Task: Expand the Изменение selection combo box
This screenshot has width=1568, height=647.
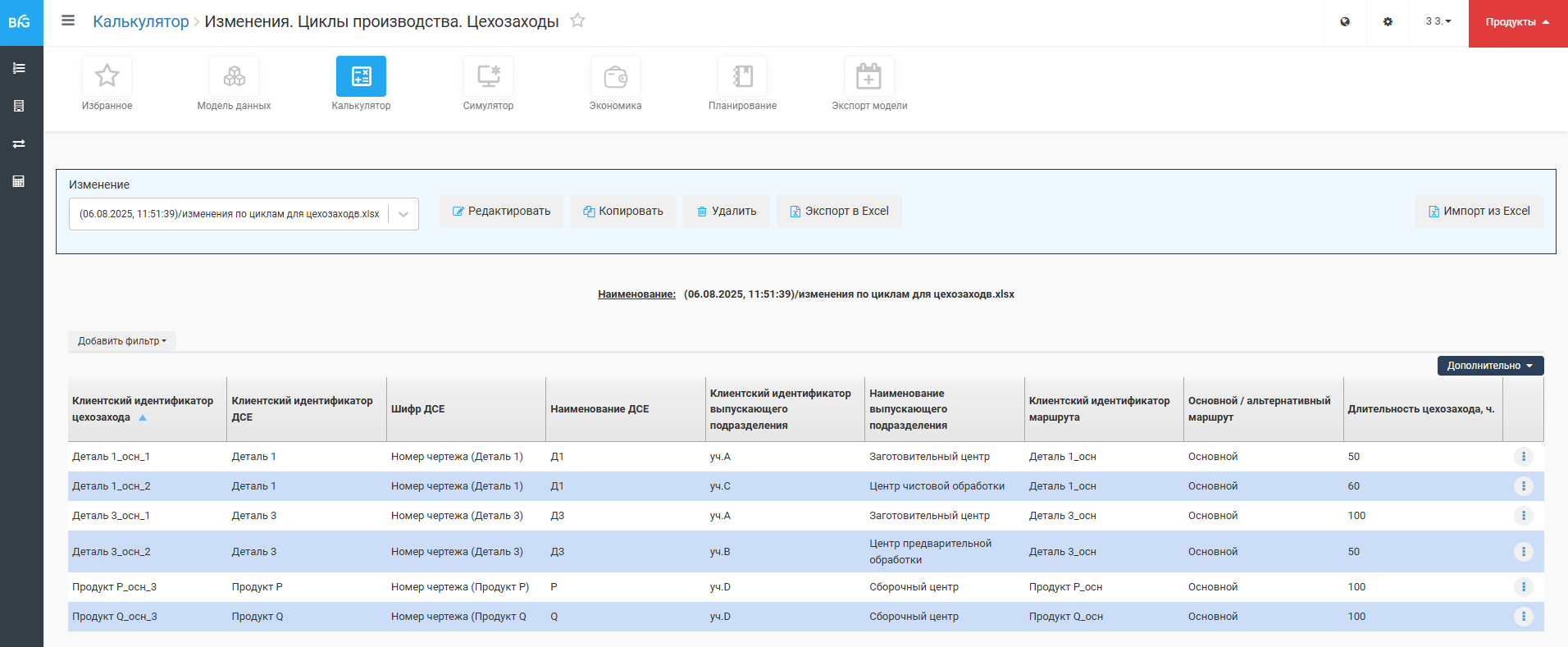Action: pyautogui.click(x=244, y=214)
